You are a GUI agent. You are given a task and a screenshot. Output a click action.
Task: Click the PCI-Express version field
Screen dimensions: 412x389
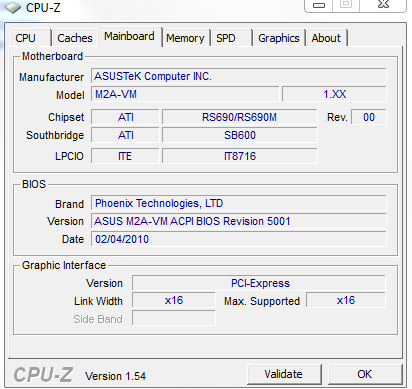tap(259, 283)
